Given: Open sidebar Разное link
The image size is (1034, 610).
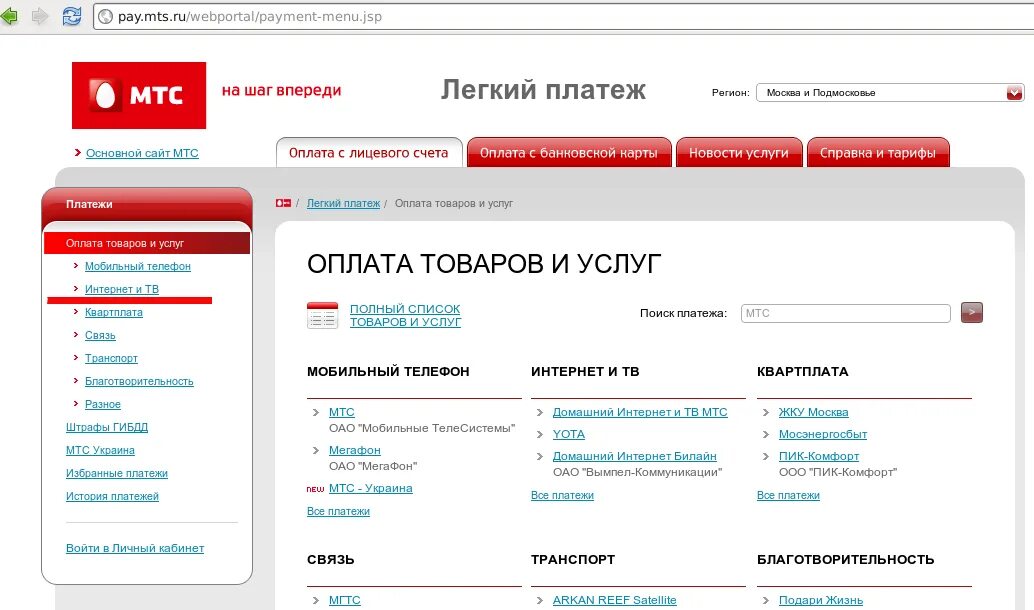Looking at the screenshot, I should (103, 404).
